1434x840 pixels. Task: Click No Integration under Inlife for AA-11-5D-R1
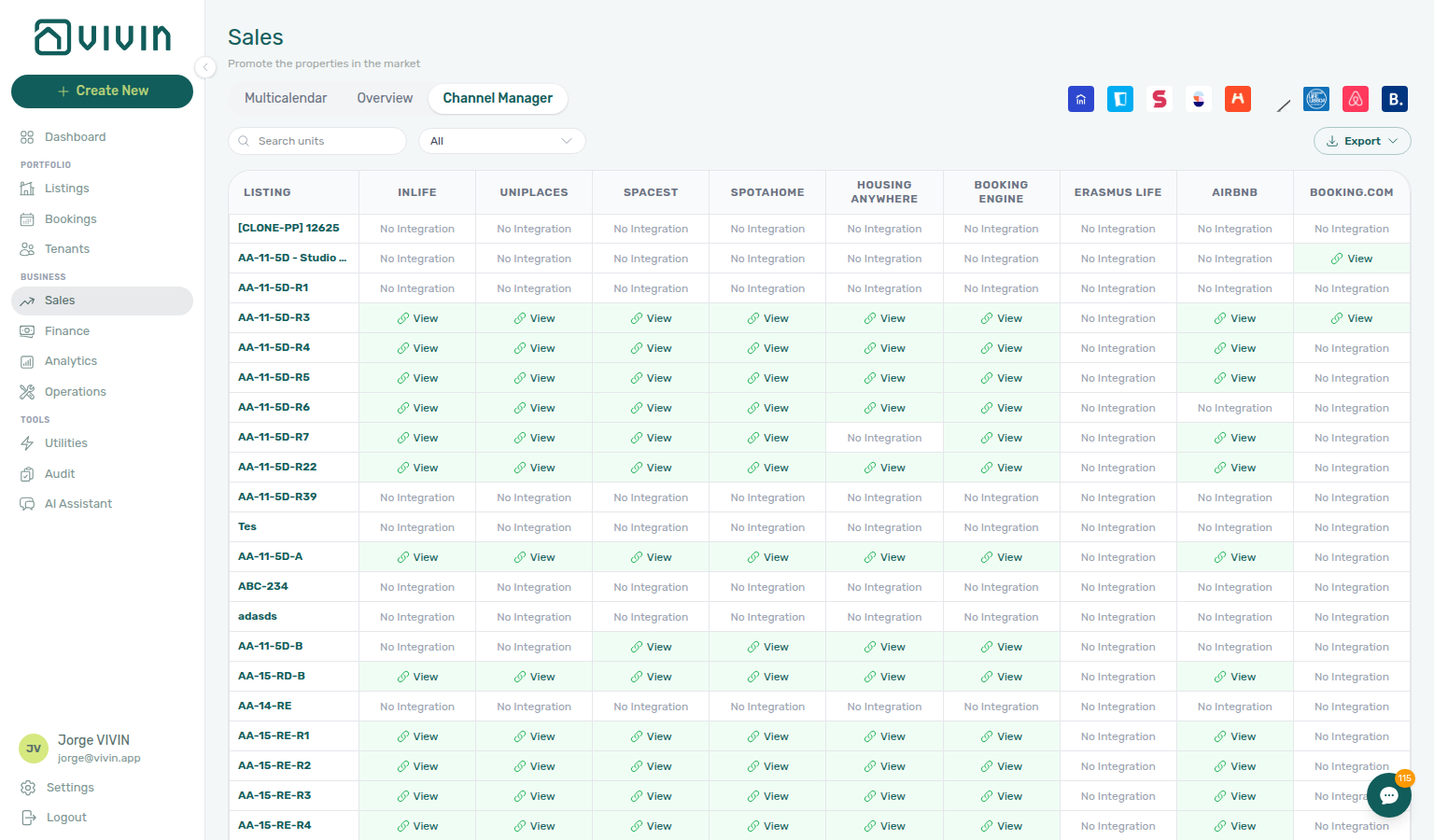417,288
